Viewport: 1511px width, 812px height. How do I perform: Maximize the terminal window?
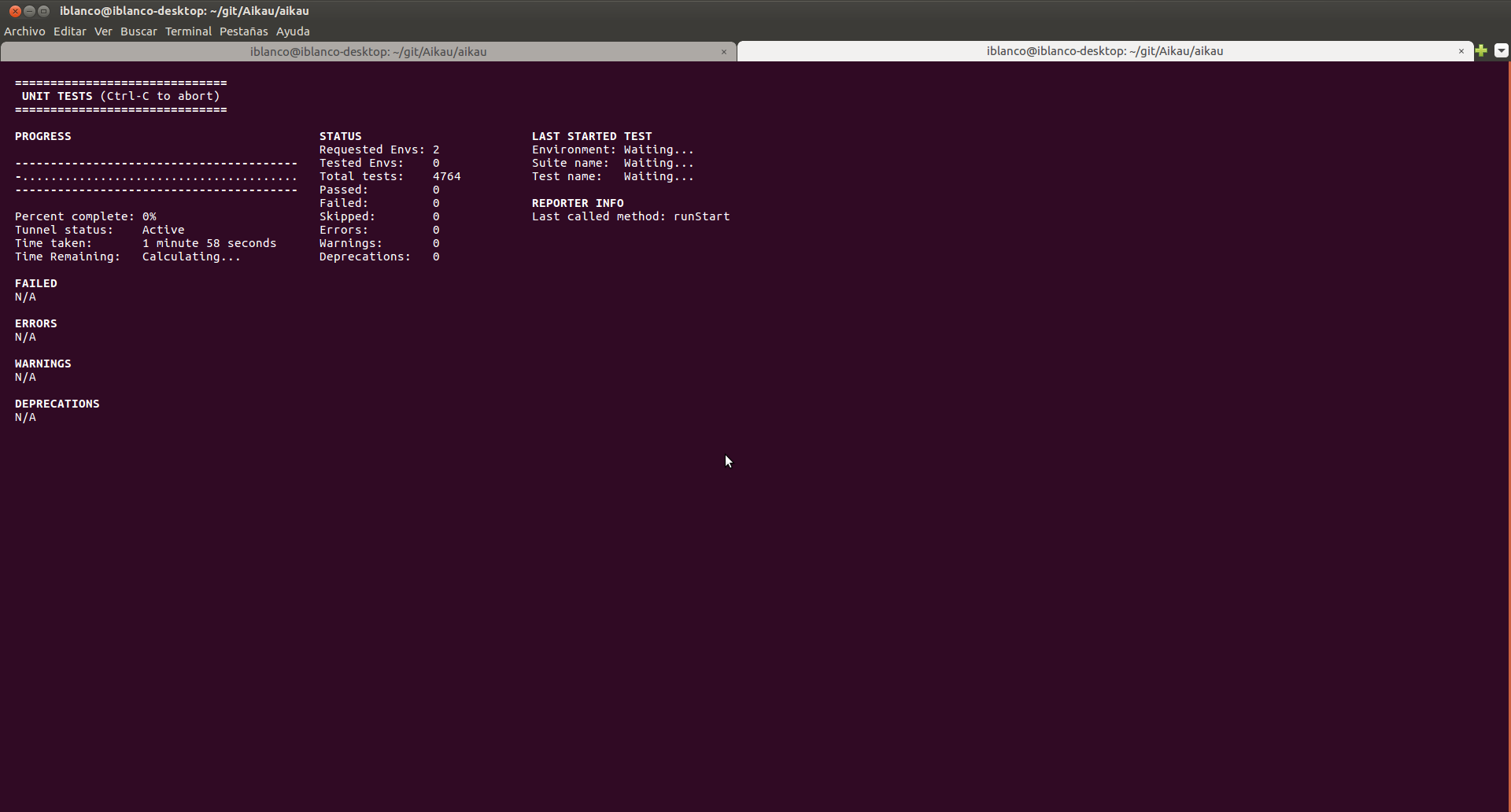44,11
